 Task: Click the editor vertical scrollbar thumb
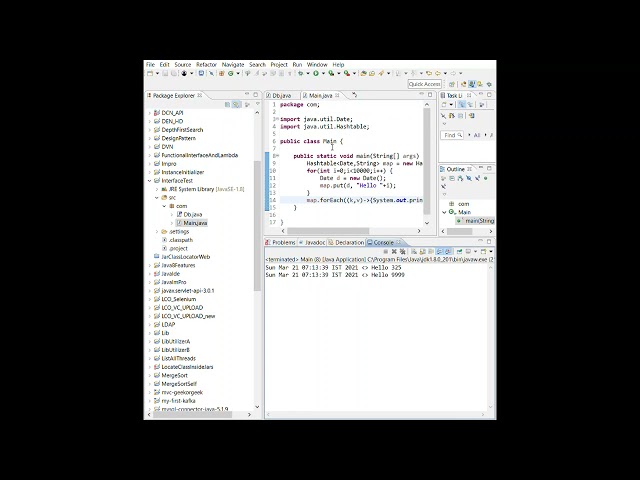click(x=427, y=161)
